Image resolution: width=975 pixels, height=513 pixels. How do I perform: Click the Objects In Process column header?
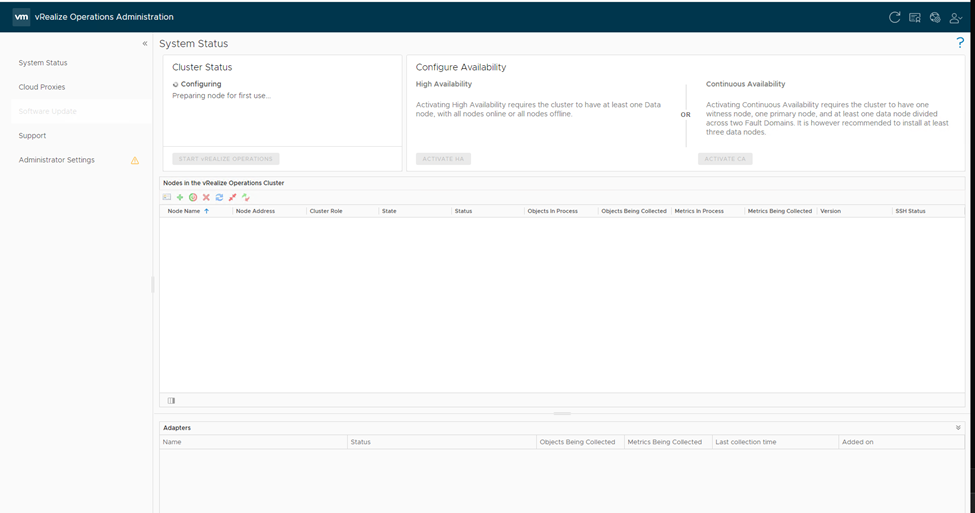[553, 211]
